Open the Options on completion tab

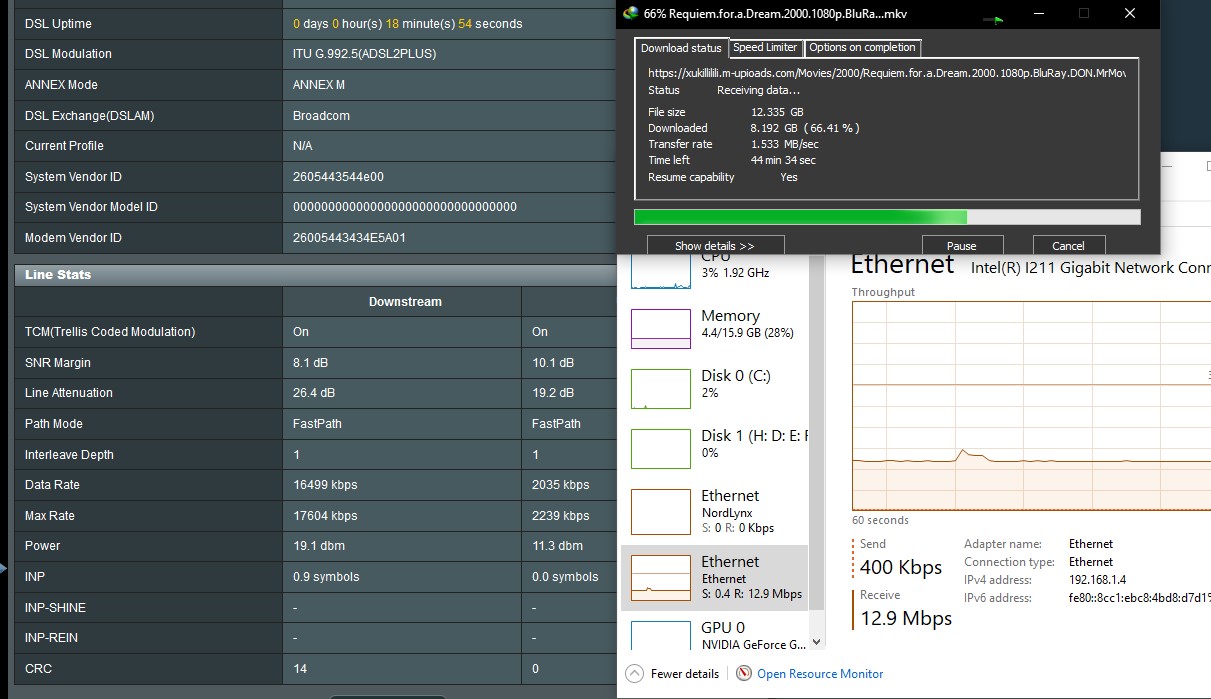[862, 47]
